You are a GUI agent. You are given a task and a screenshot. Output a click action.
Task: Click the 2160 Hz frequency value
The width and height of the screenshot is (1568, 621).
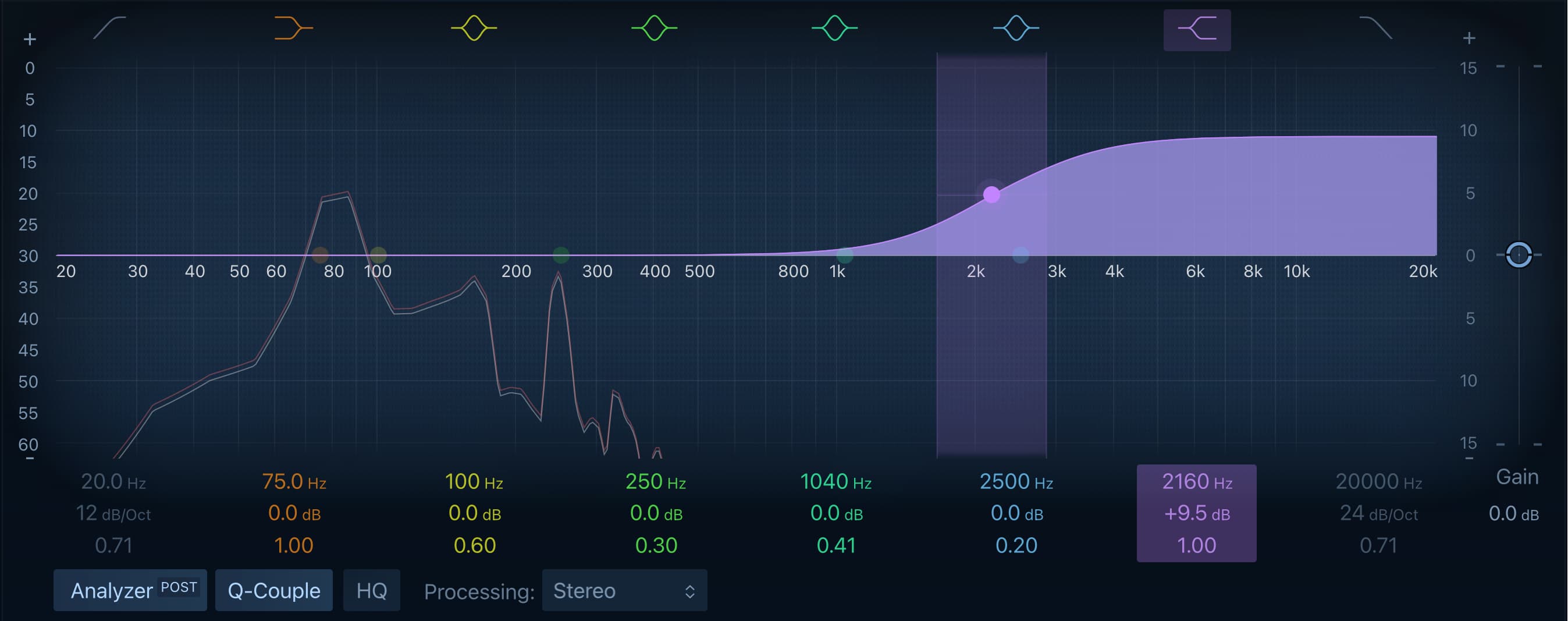click(1197, 482)
